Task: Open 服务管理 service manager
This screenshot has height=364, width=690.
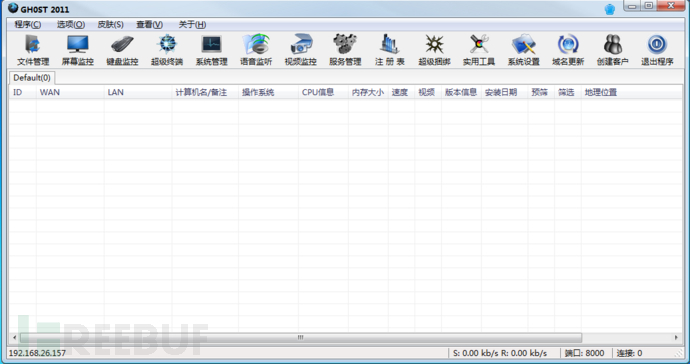Action: pos(345,50)
